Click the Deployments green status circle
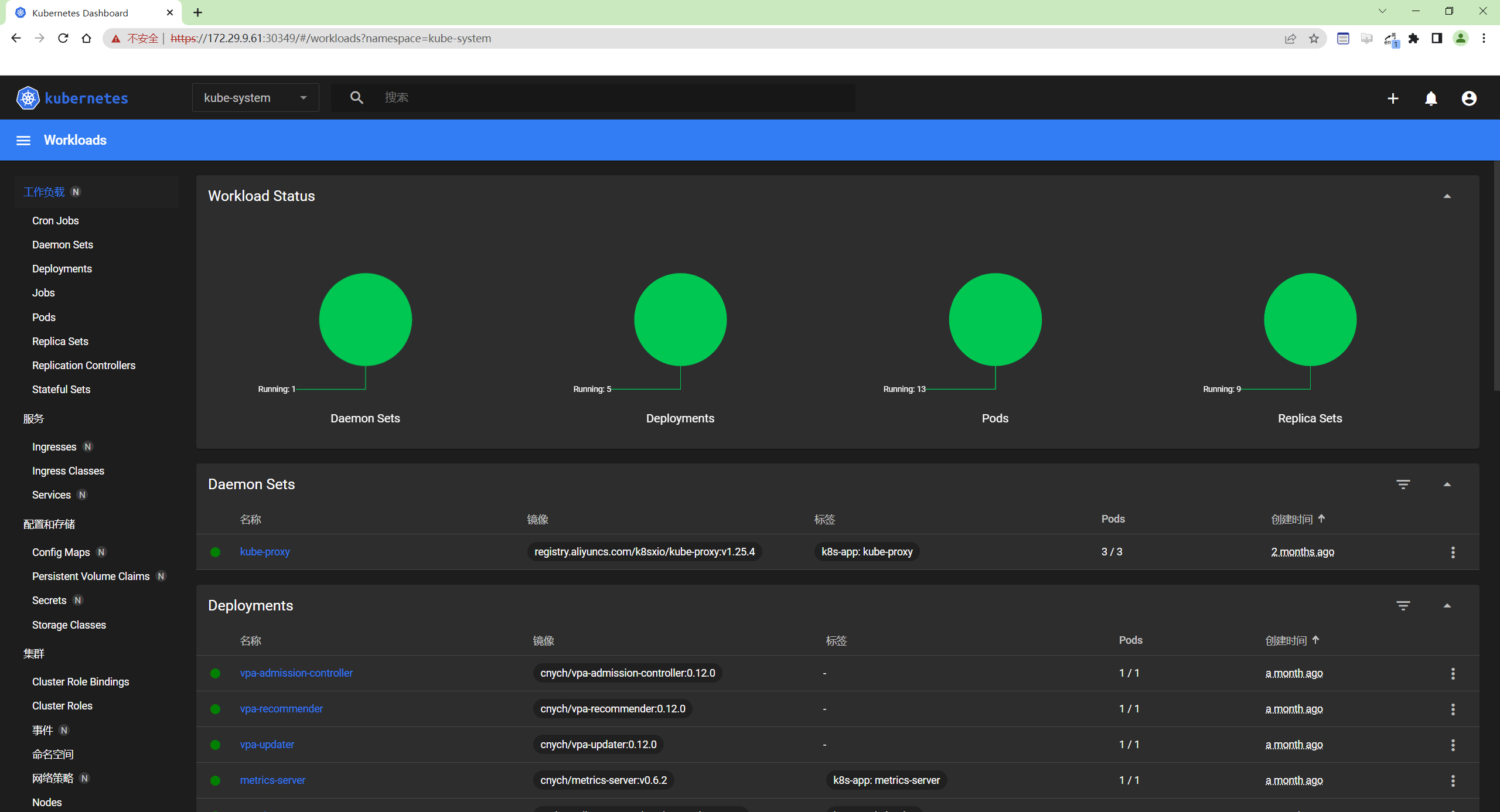 pyautogui.click(x=680, y=319)
